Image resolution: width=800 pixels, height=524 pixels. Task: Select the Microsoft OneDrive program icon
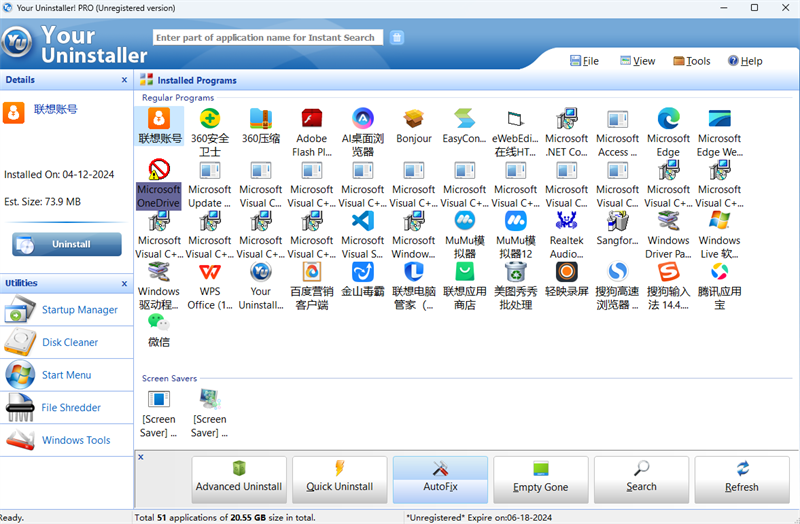[x=158, y=172]
